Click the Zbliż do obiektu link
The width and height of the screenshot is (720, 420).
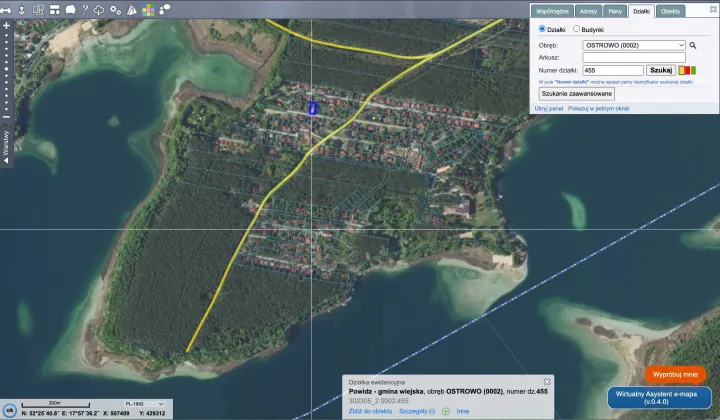pyautogui.click(x=370, y=411)
